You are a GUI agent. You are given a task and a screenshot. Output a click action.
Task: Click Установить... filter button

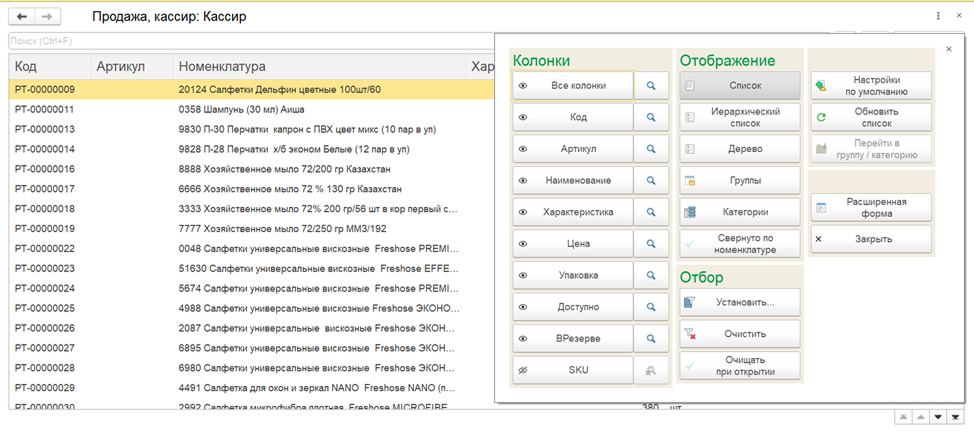tap(740, 302)
